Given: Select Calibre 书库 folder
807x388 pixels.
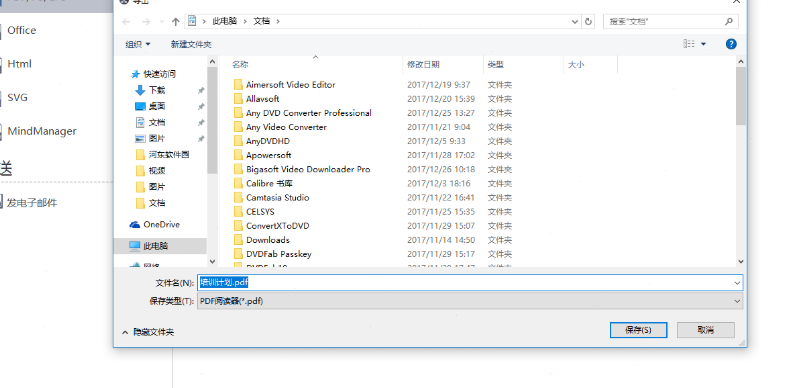Looking at the screenshot, I should (x=269, y=183).
